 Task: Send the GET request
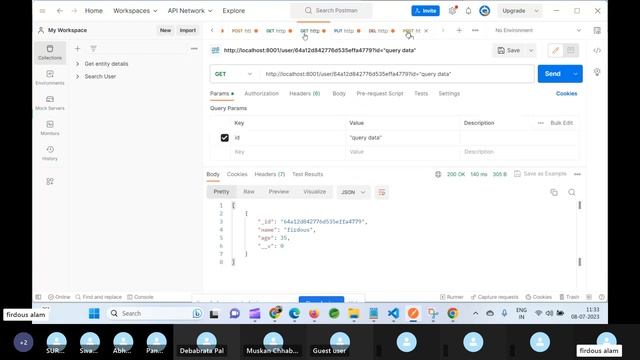(553, 74)
